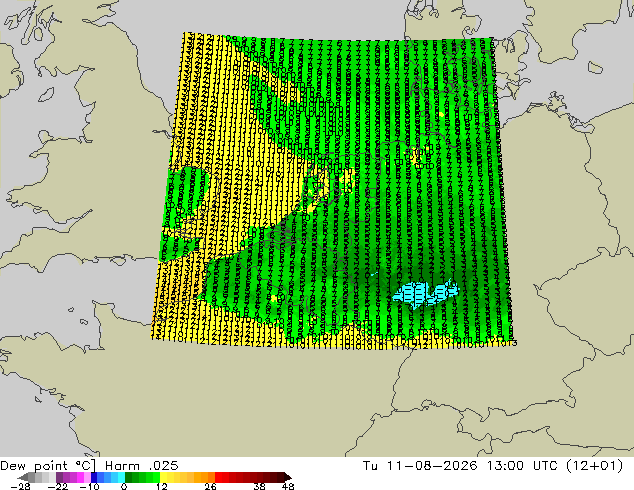Click the bright magenta legend swatch

point(80,477)
